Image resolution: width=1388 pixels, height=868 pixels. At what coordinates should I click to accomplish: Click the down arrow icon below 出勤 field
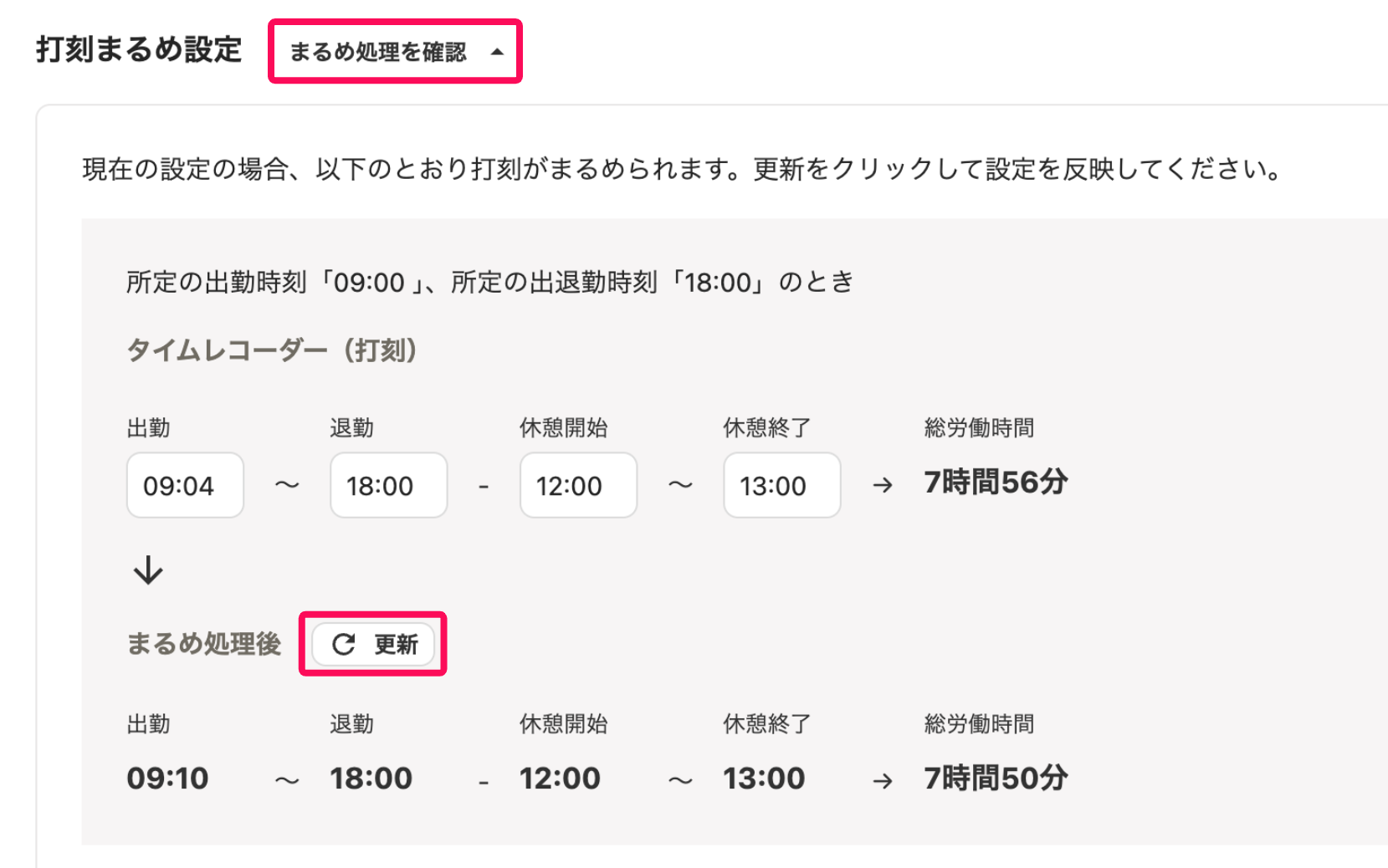(148, 570)
